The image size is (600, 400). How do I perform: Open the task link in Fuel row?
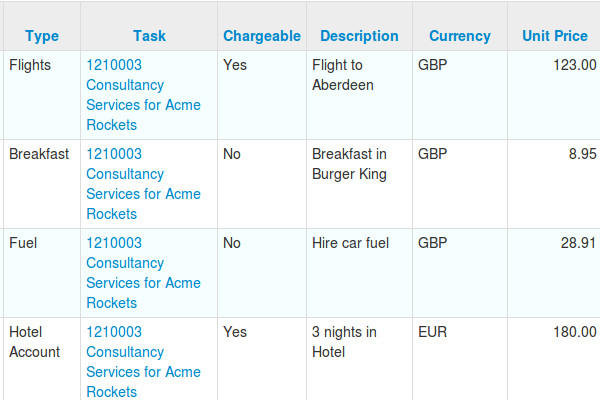(143, 273)
